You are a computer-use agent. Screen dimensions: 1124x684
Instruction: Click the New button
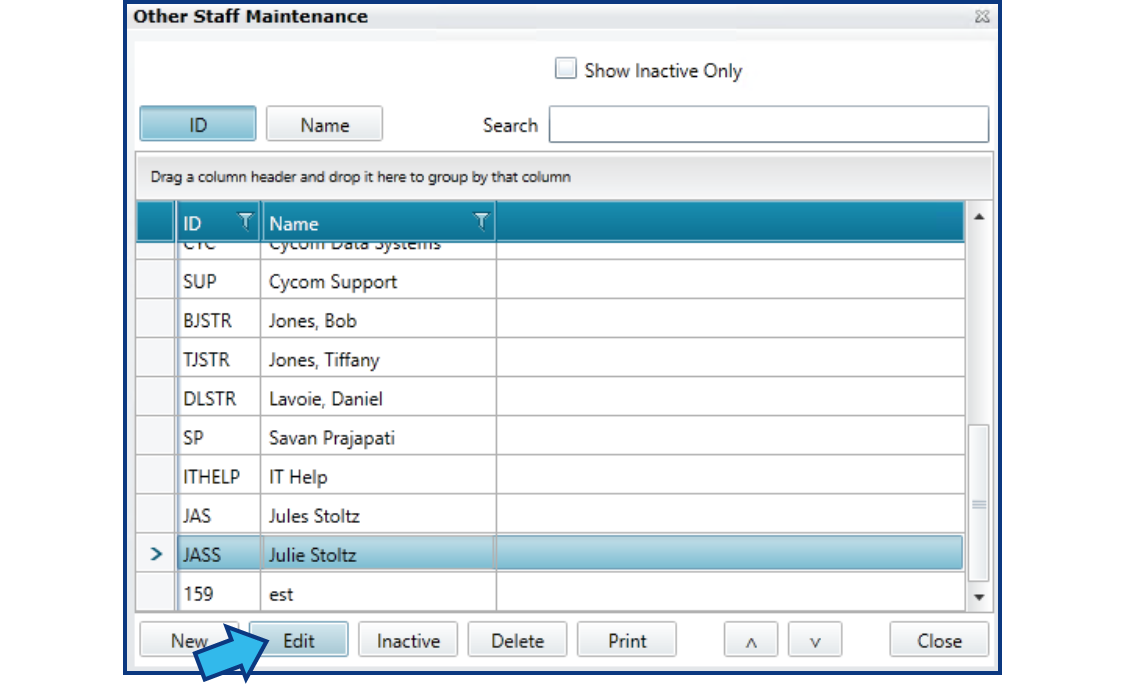[189, 640]
